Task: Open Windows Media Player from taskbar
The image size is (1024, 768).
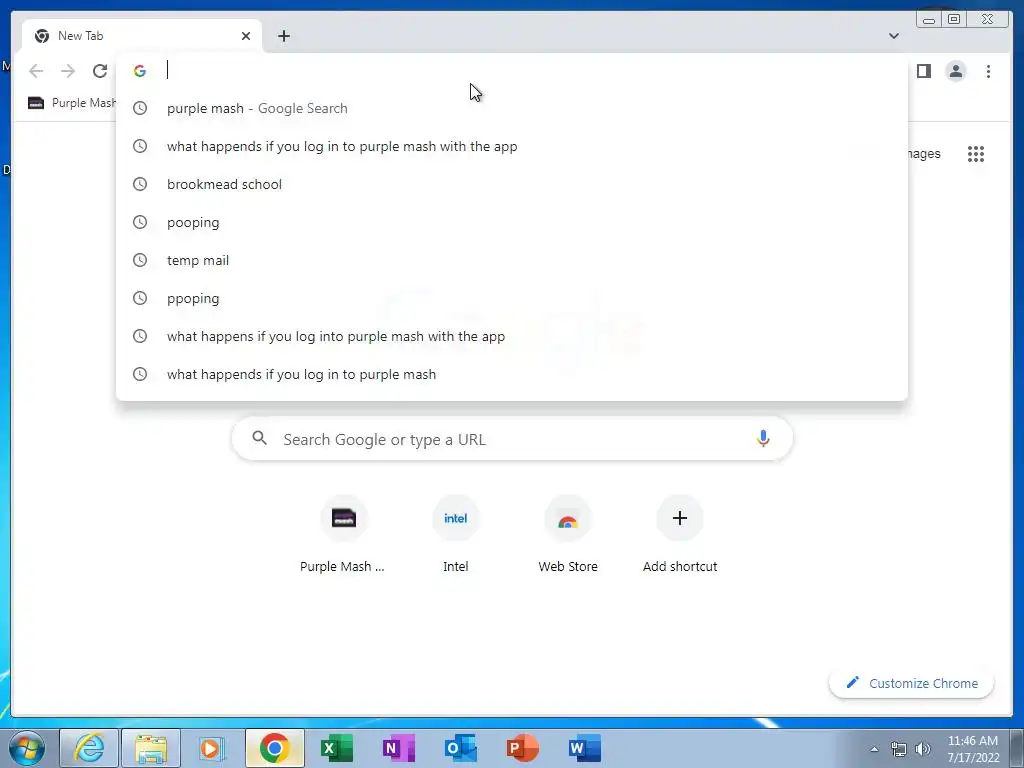Action: pos(212,748)
